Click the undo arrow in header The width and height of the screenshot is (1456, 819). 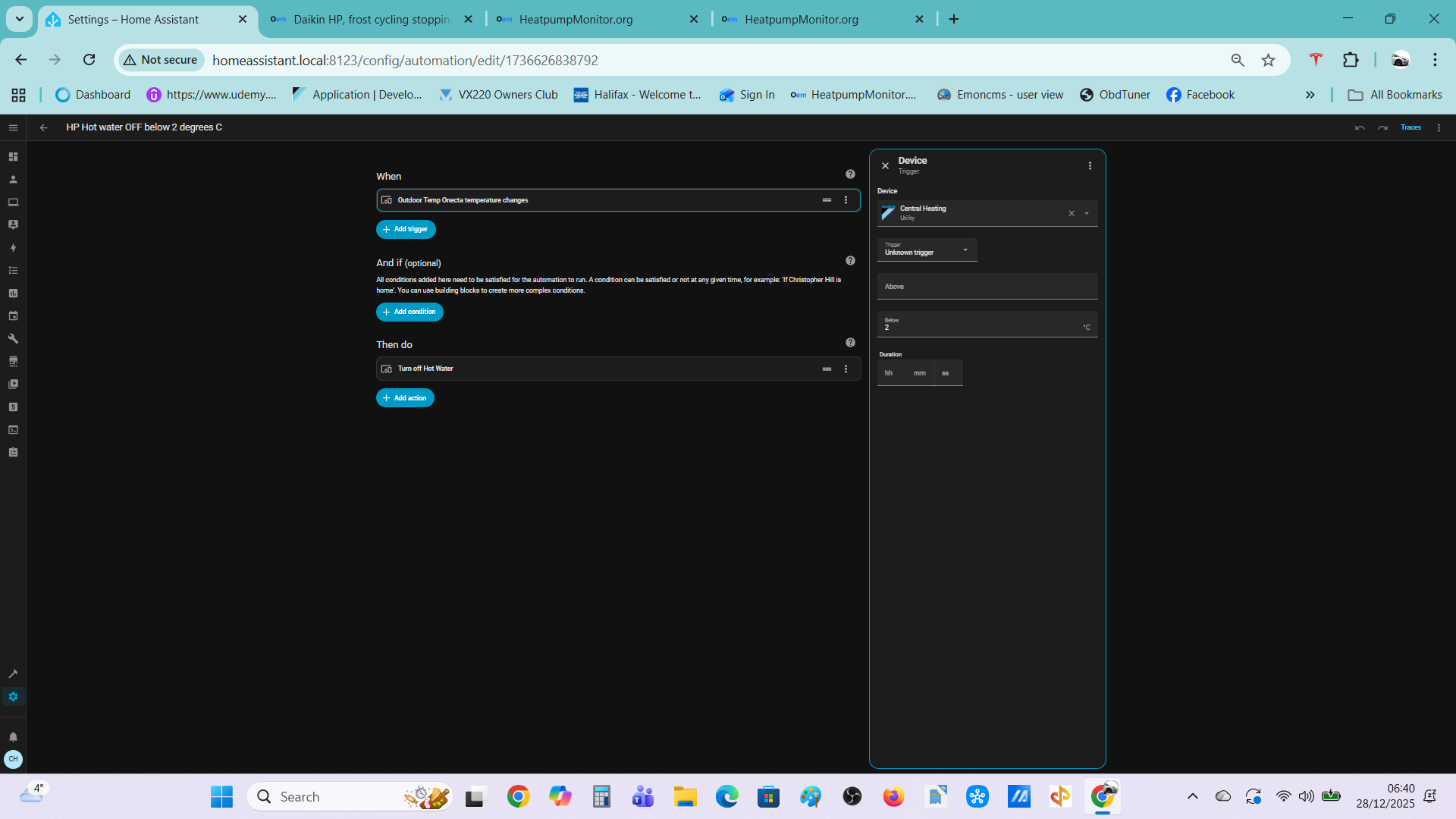[x=1360, y=127]
